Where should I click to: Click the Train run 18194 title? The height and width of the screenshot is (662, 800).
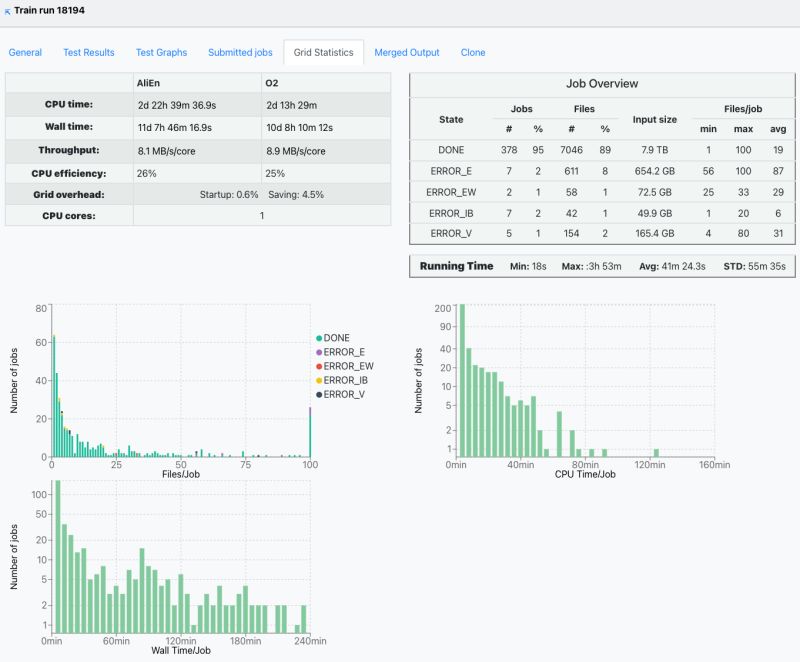[x=49, y=10]
